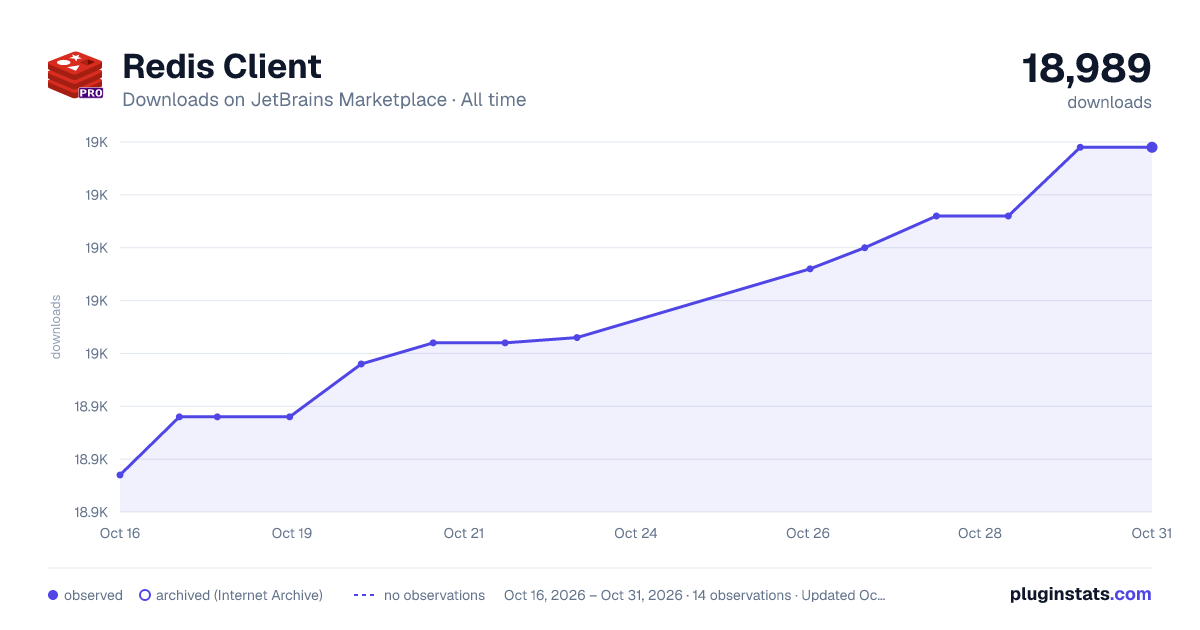The width and height of the screenshot is (1200, 630).
Task: Click the Oct 16 axis label
Action: point(120,533)
